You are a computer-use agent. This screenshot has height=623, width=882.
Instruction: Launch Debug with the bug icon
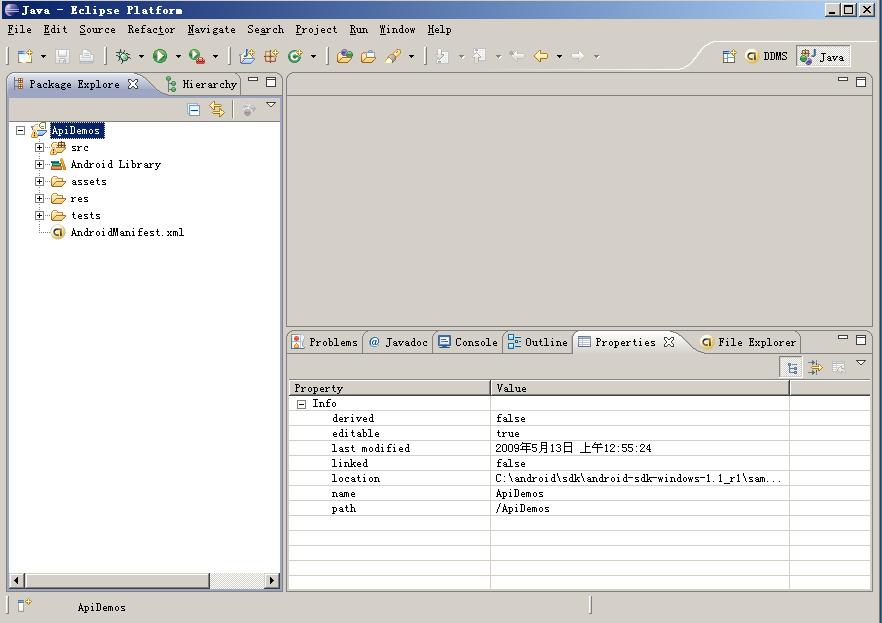click(x=123, y=56)
